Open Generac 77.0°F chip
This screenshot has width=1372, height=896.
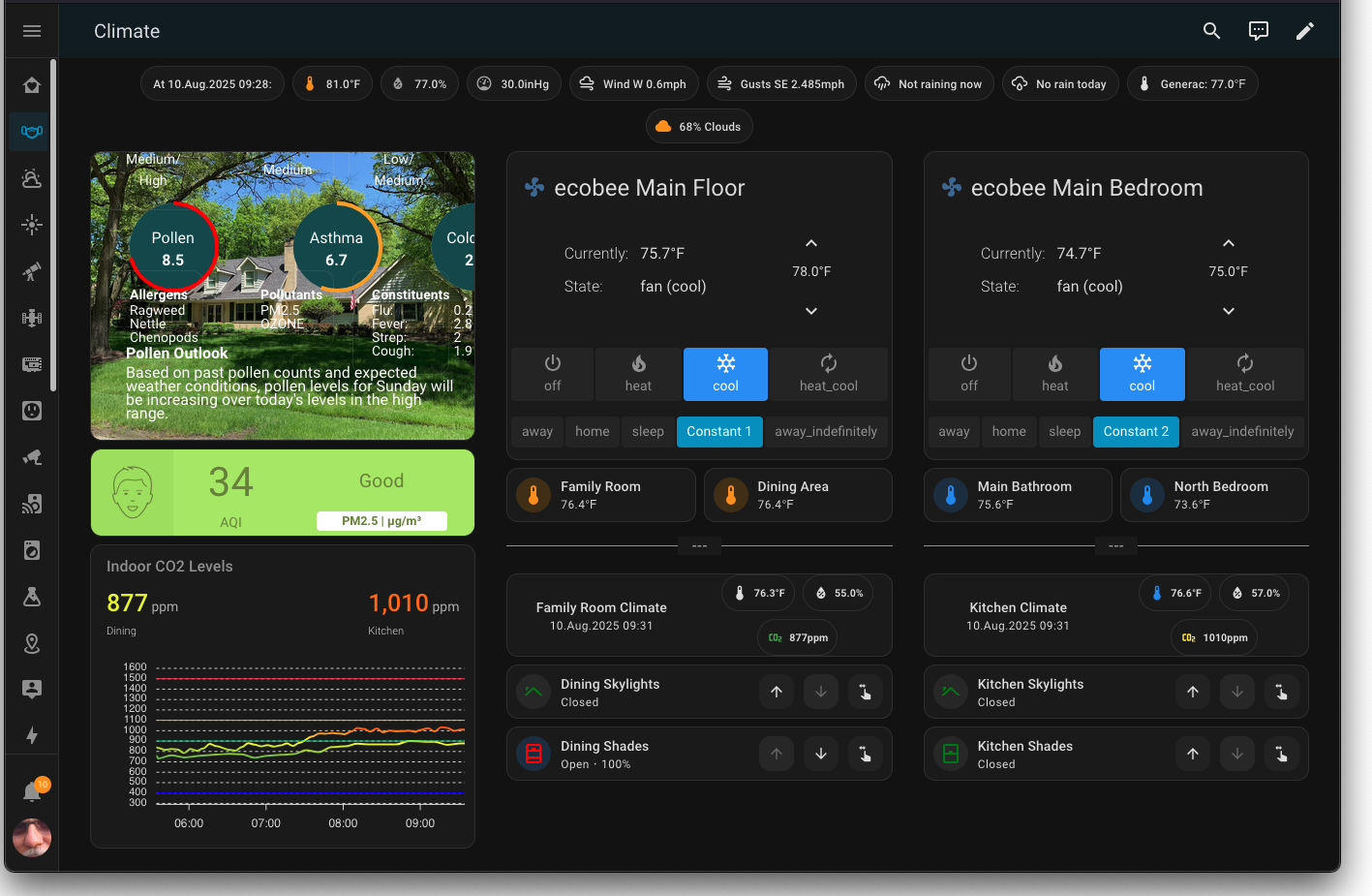pos(1193,84)
